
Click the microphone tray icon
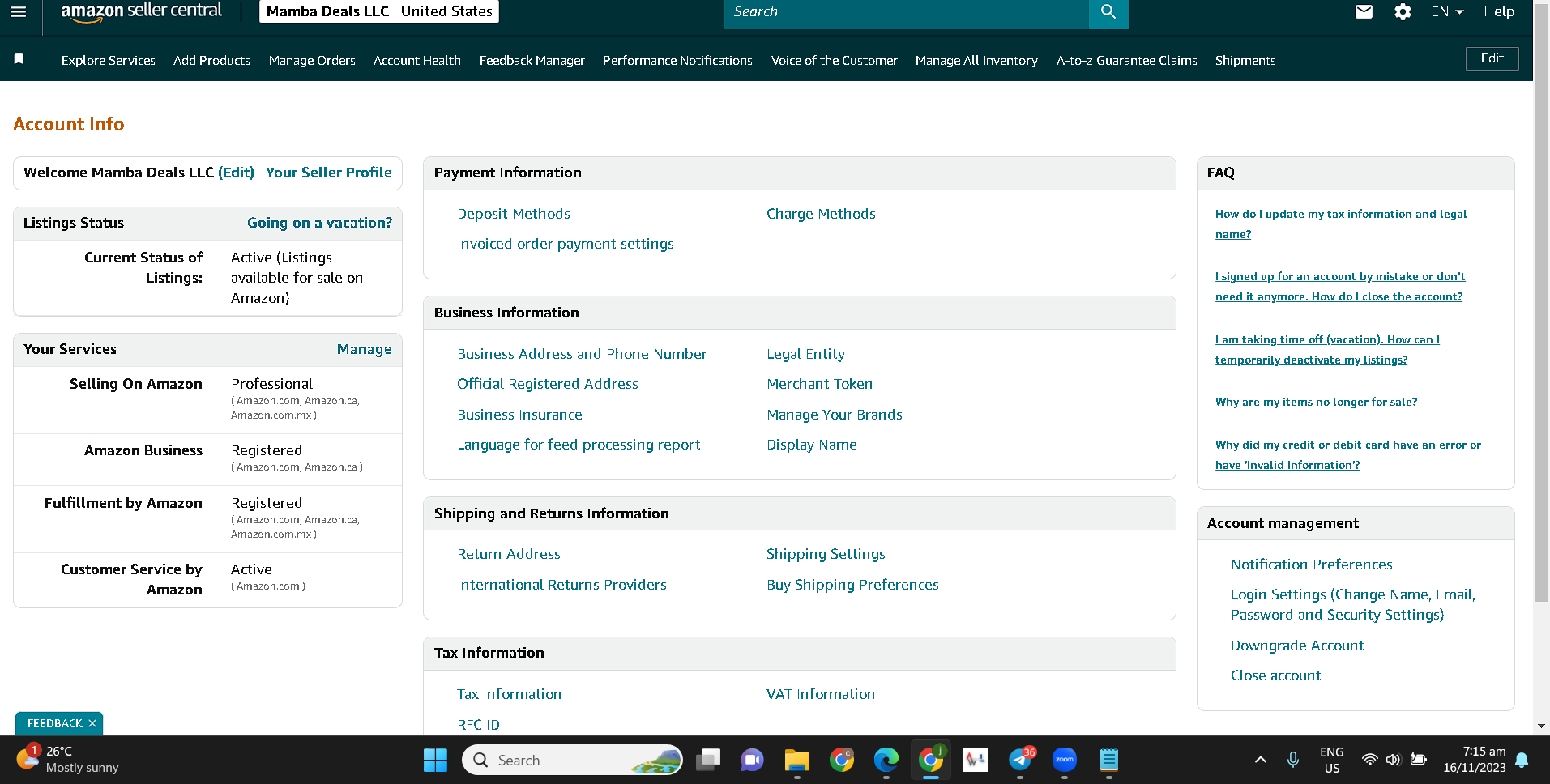pos(1293,760)
